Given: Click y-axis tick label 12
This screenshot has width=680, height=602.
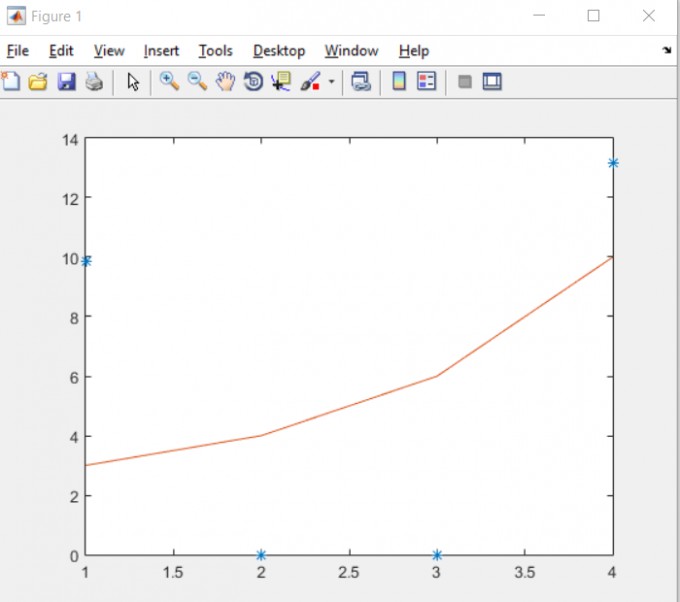Looking at the screenshot, I should coord(70,200).
